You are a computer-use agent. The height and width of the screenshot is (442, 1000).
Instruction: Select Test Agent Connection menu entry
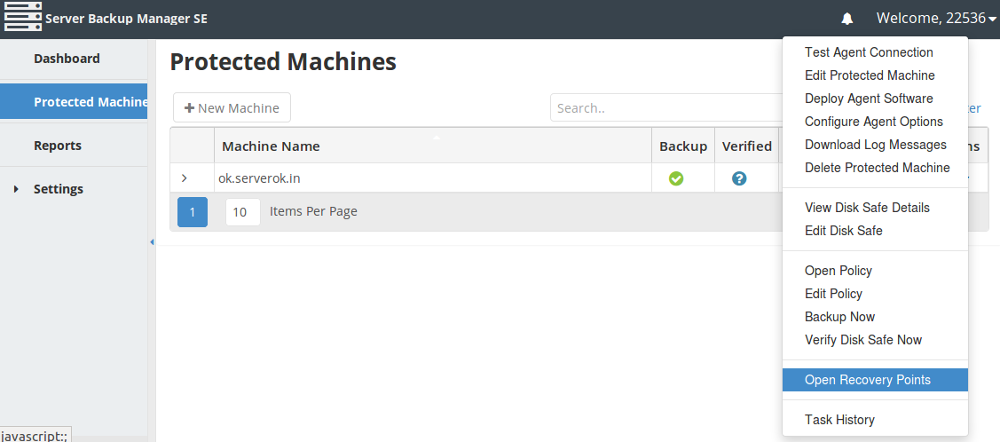[x=868, y=53]
